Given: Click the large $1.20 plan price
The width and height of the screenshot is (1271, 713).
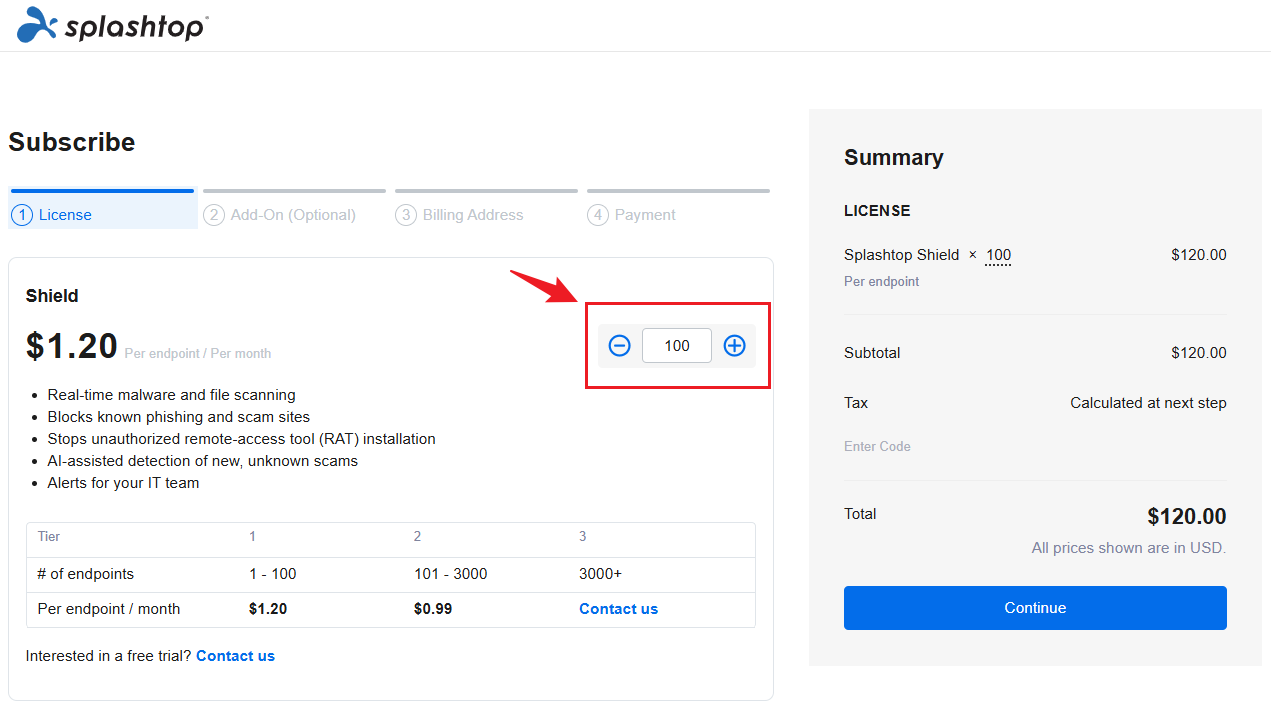Looking at the screenshot, I should [72, 346].
